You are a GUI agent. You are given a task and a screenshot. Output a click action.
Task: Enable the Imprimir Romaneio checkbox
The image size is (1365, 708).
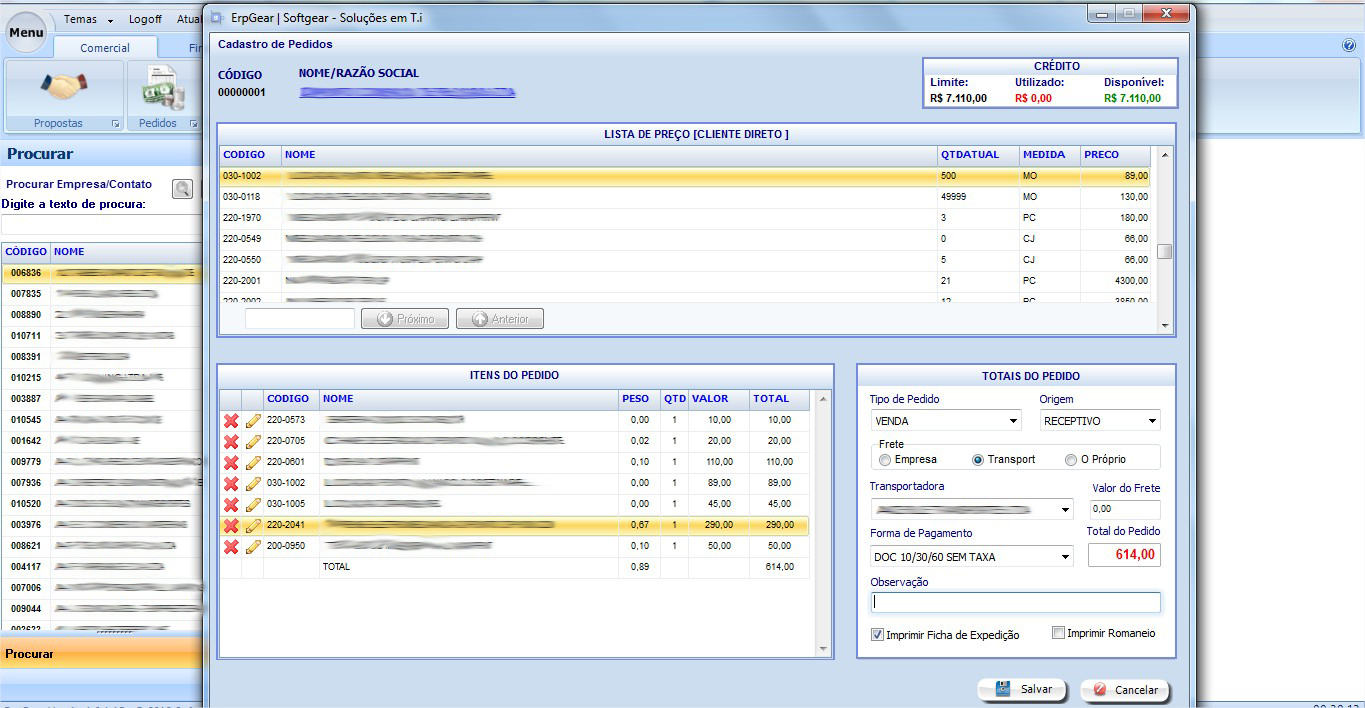1058,633
